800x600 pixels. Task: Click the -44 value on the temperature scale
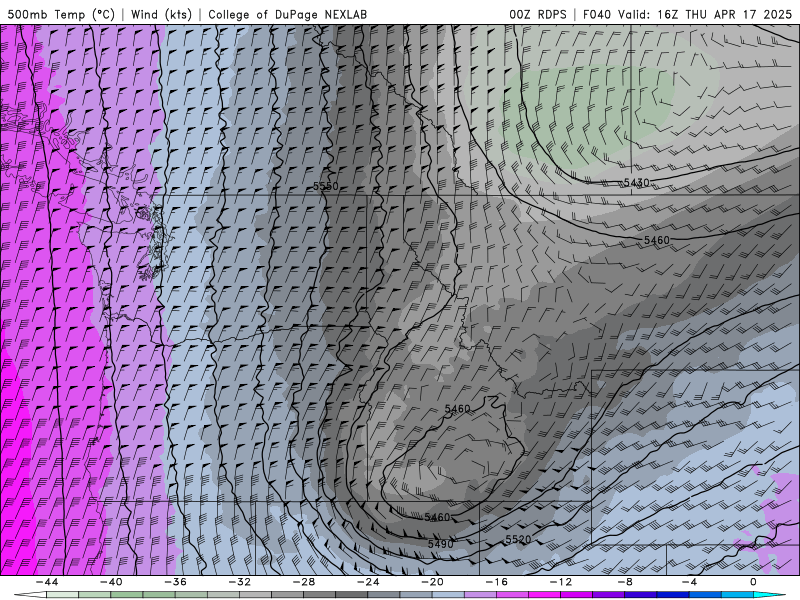47,582
